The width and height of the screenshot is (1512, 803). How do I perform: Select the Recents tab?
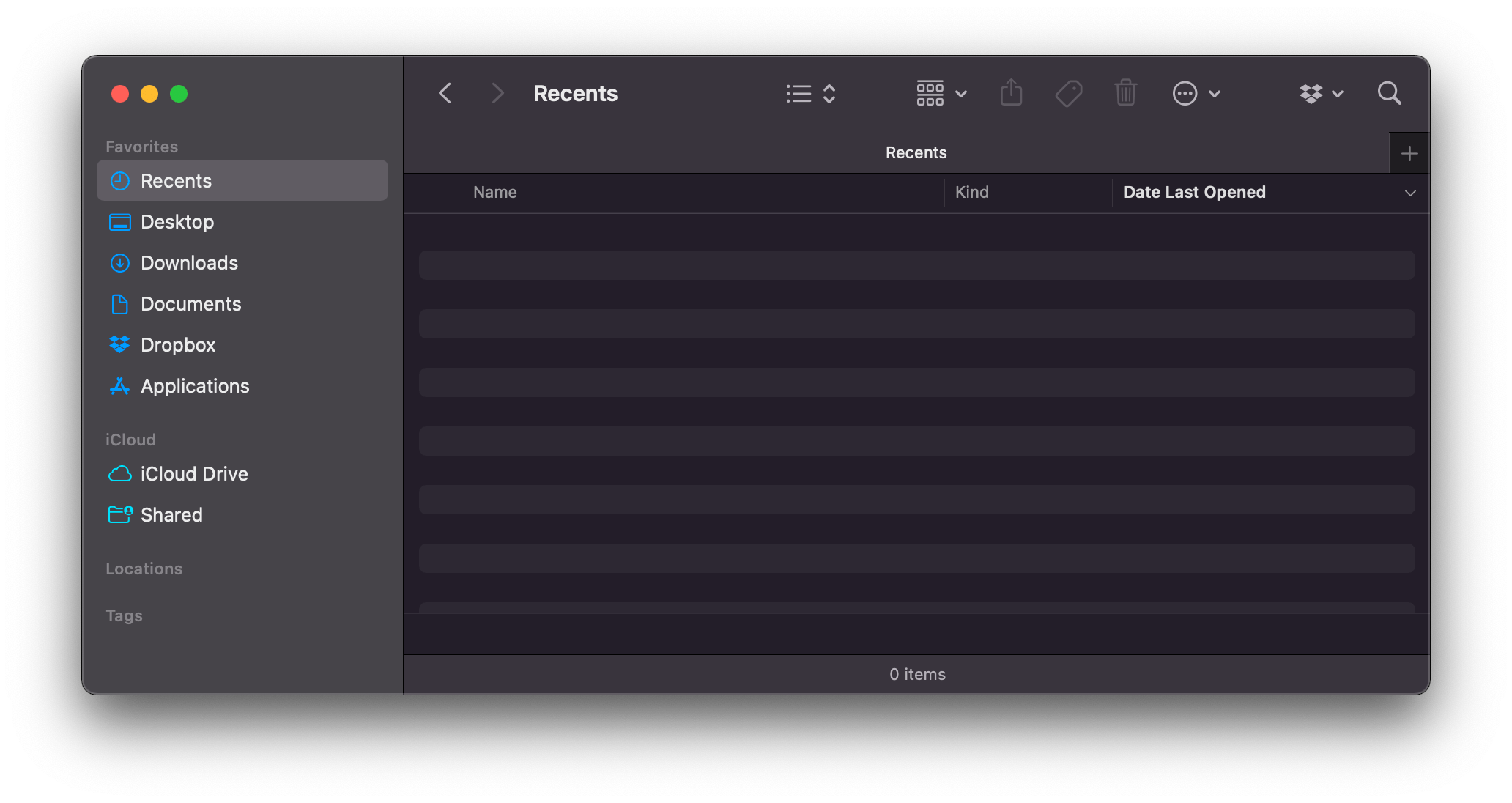click(916, 152)
